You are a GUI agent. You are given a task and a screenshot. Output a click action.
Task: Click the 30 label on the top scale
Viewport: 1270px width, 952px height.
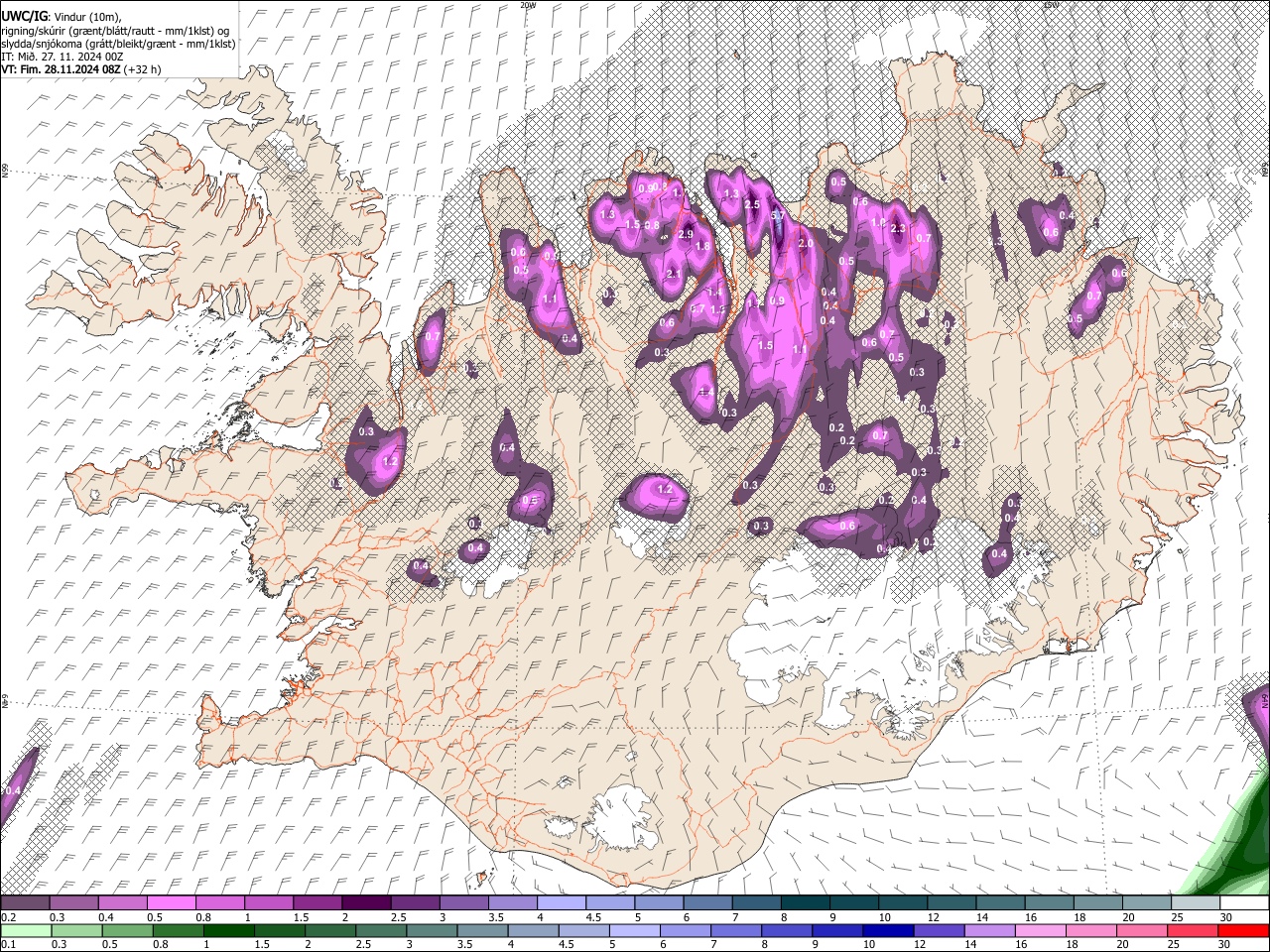coord(1226,917)
